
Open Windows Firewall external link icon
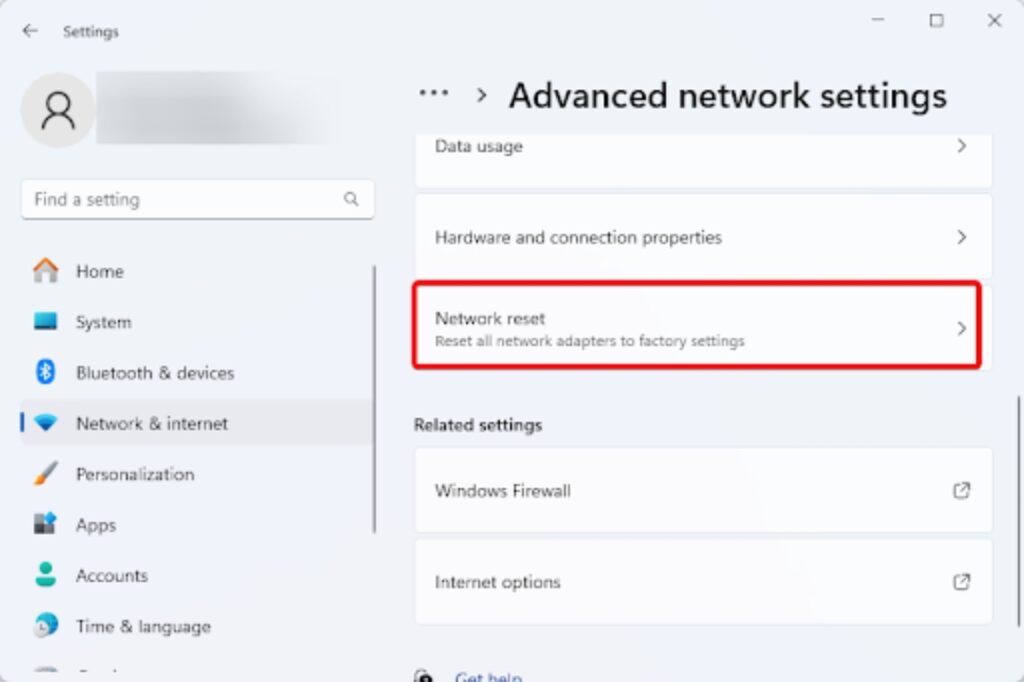tap(961, 491)
